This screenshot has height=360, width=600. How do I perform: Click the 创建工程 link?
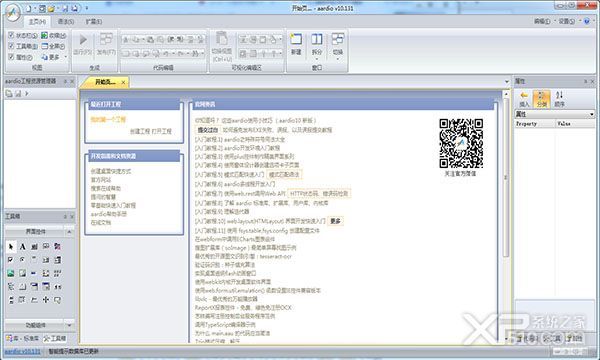point(140,131)
